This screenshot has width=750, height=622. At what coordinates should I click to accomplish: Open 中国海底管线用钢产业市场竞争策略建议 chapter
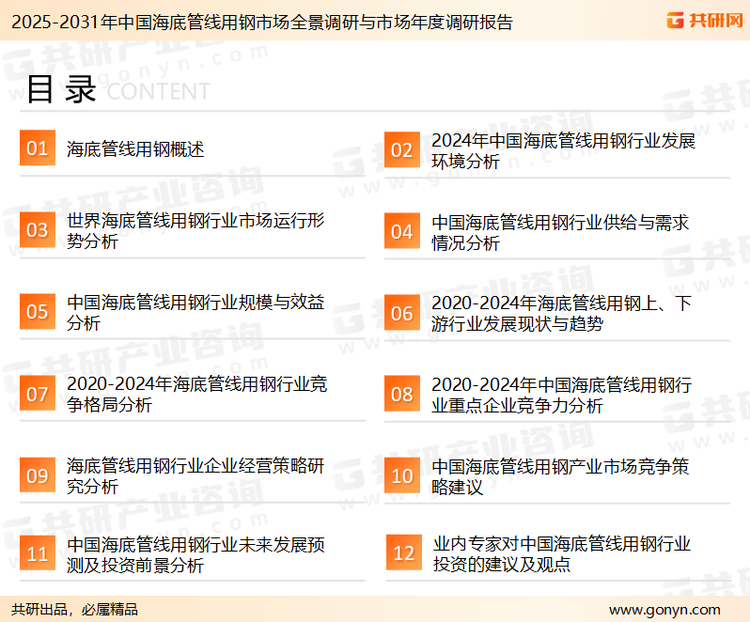(x=560, y=476)
